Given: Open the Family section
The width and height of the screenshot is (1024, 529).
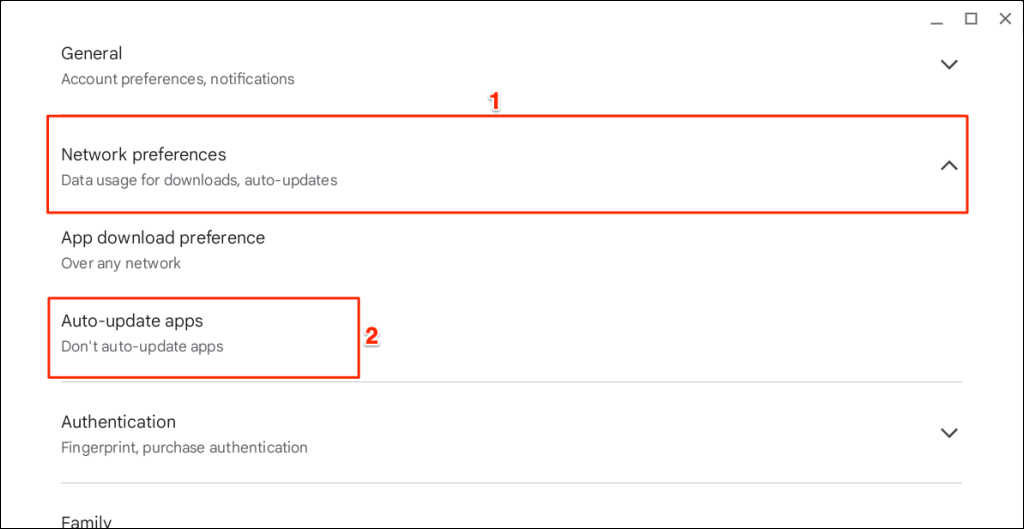Looking at the screenshot, I should click(x=86, y=521).
